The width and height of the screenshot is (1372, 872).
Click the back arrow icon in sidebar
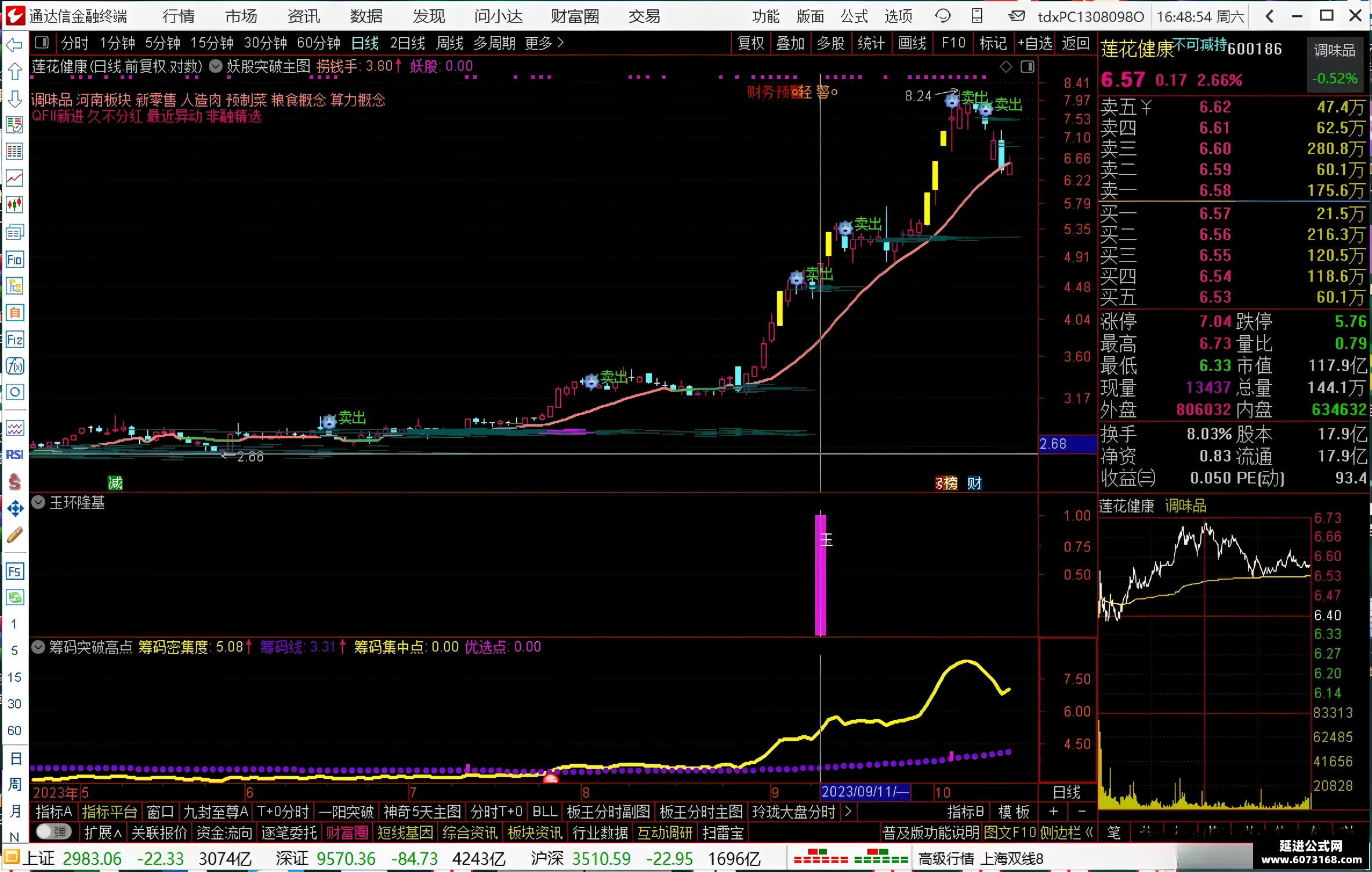point(14,45)
